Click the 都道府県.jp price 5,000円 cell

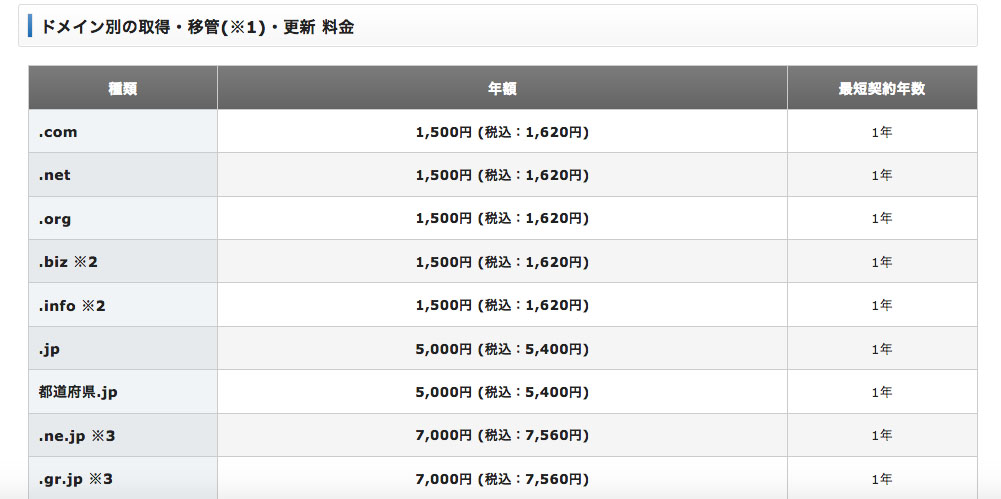(x=502, y=392)
